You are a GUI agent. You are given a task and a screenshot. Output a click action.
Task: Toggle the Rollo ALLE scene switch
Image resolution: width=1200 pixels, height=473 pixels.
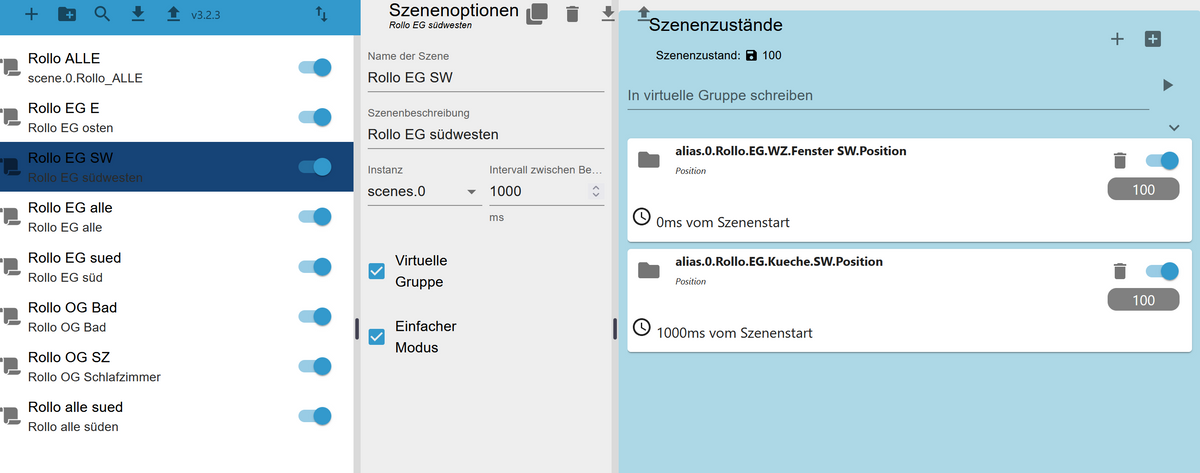315,68
